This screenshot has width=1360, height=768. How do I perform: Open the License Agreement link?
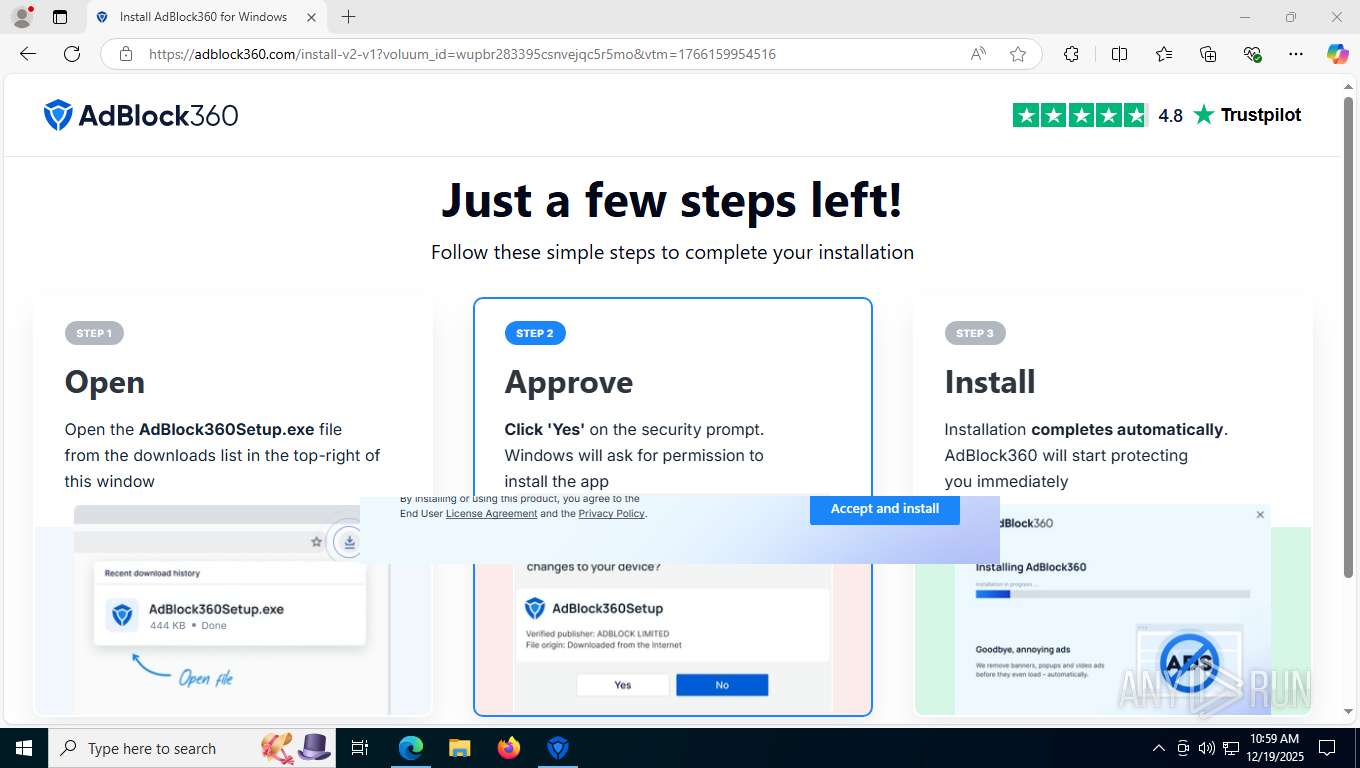tap(491, 513)
